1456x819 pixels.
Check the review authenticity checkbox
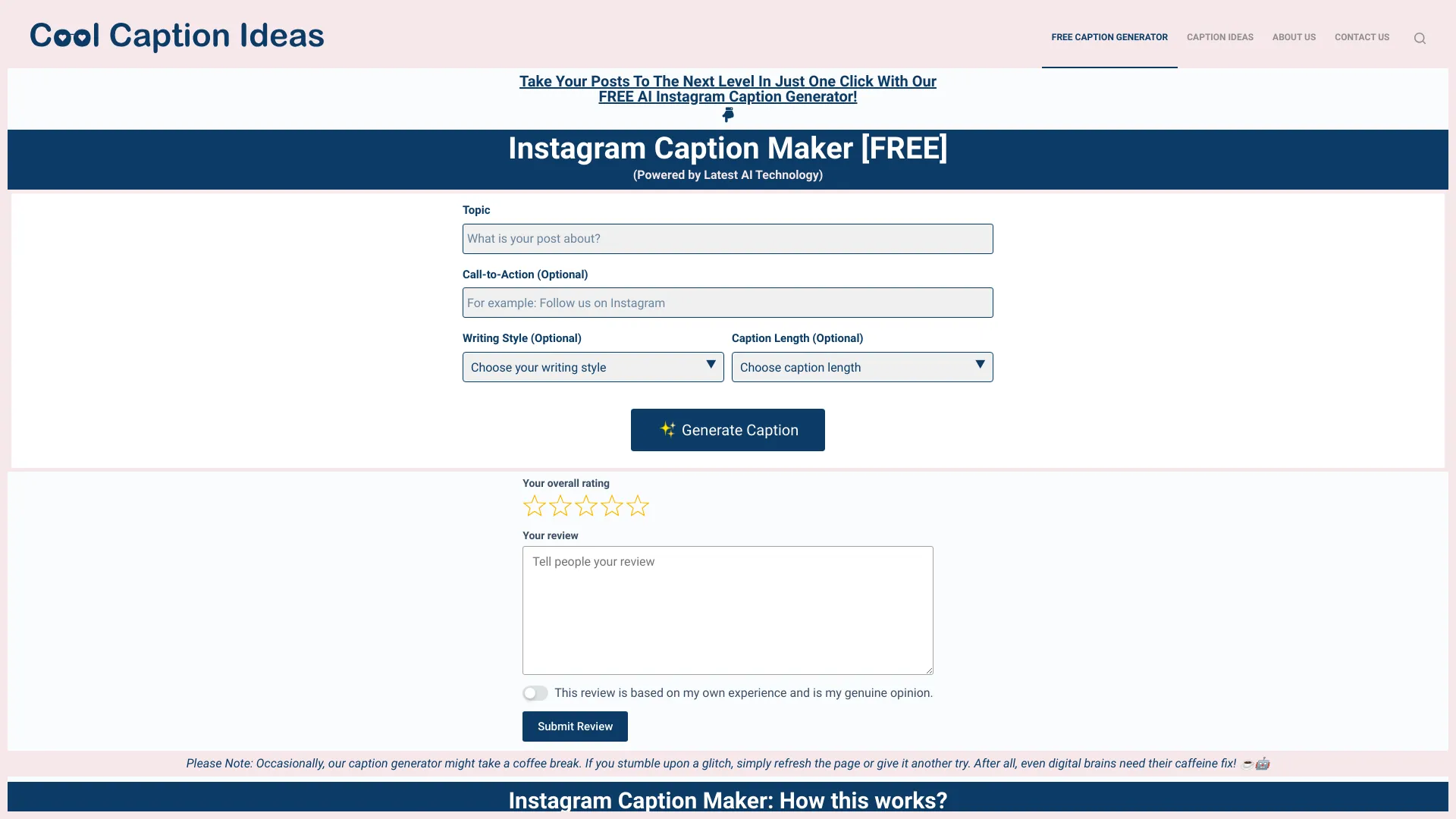pos(535,692)
